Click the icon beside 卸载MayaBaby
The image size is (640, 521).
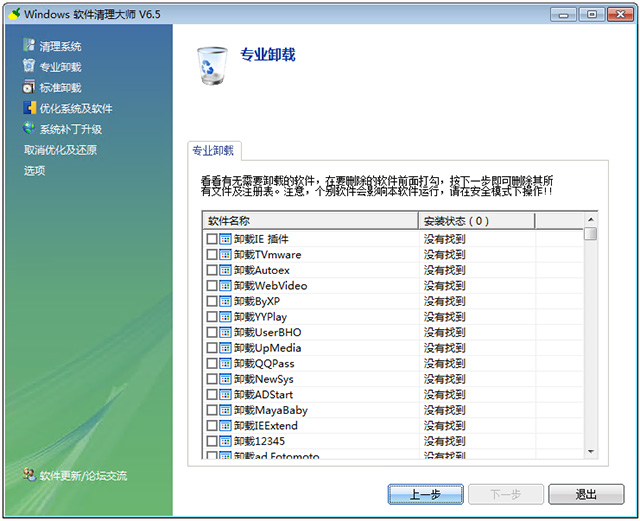point(225,410)
